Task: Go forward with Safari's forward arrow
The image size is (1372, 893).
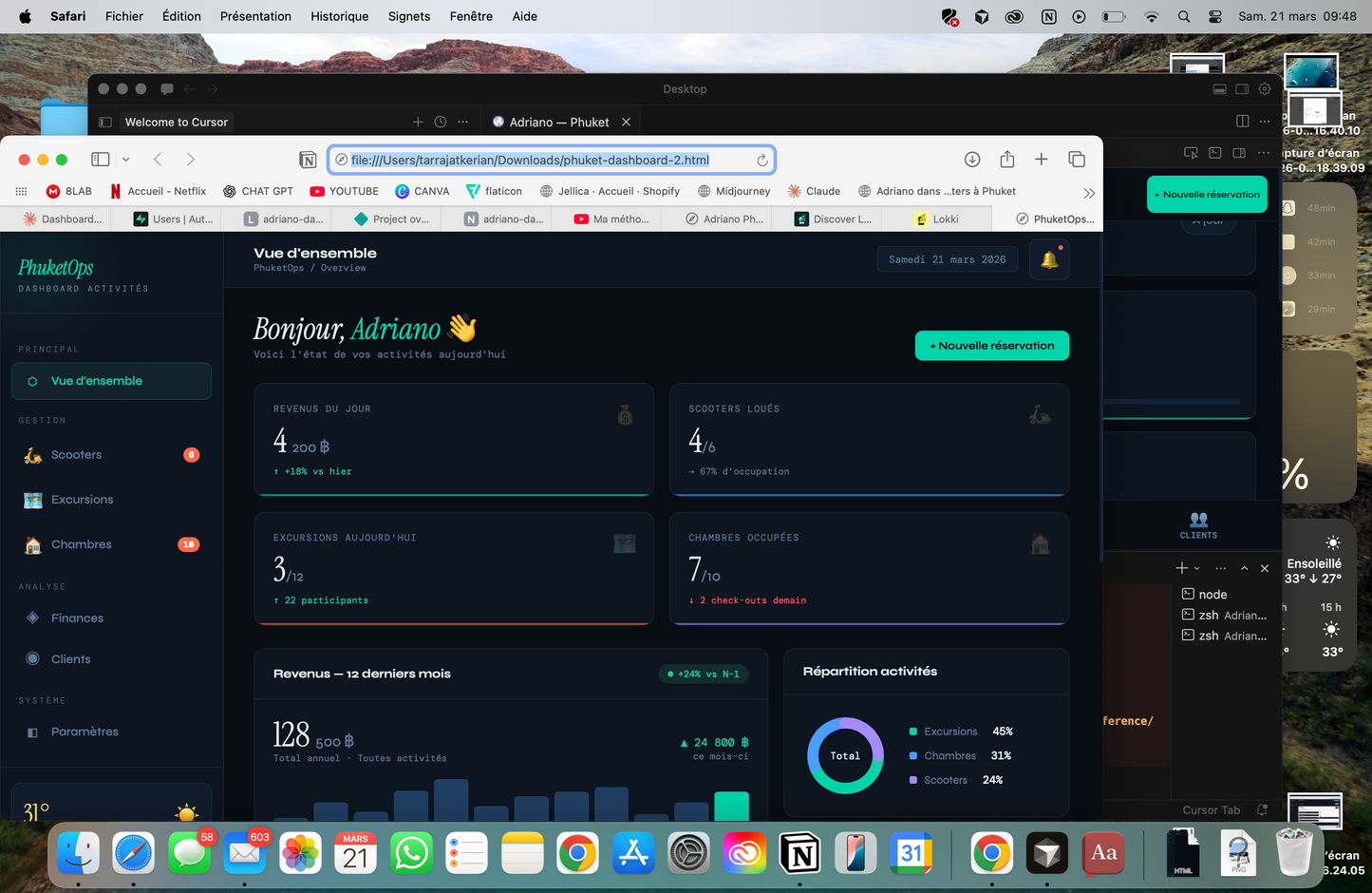Action: [191, 160]
